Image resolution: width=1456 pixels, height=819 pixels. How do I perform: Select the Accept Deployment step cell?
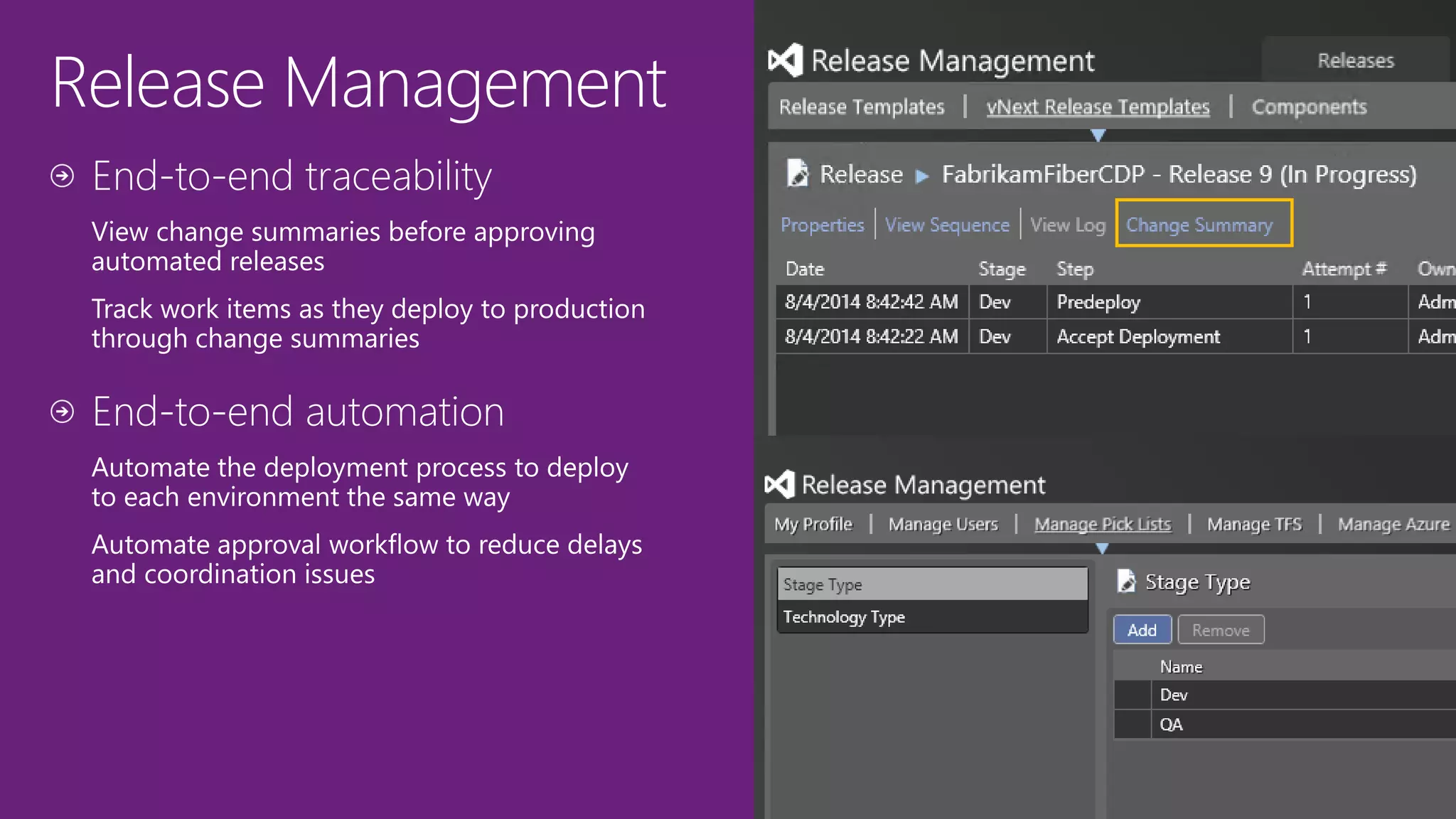click(1169, 336)
